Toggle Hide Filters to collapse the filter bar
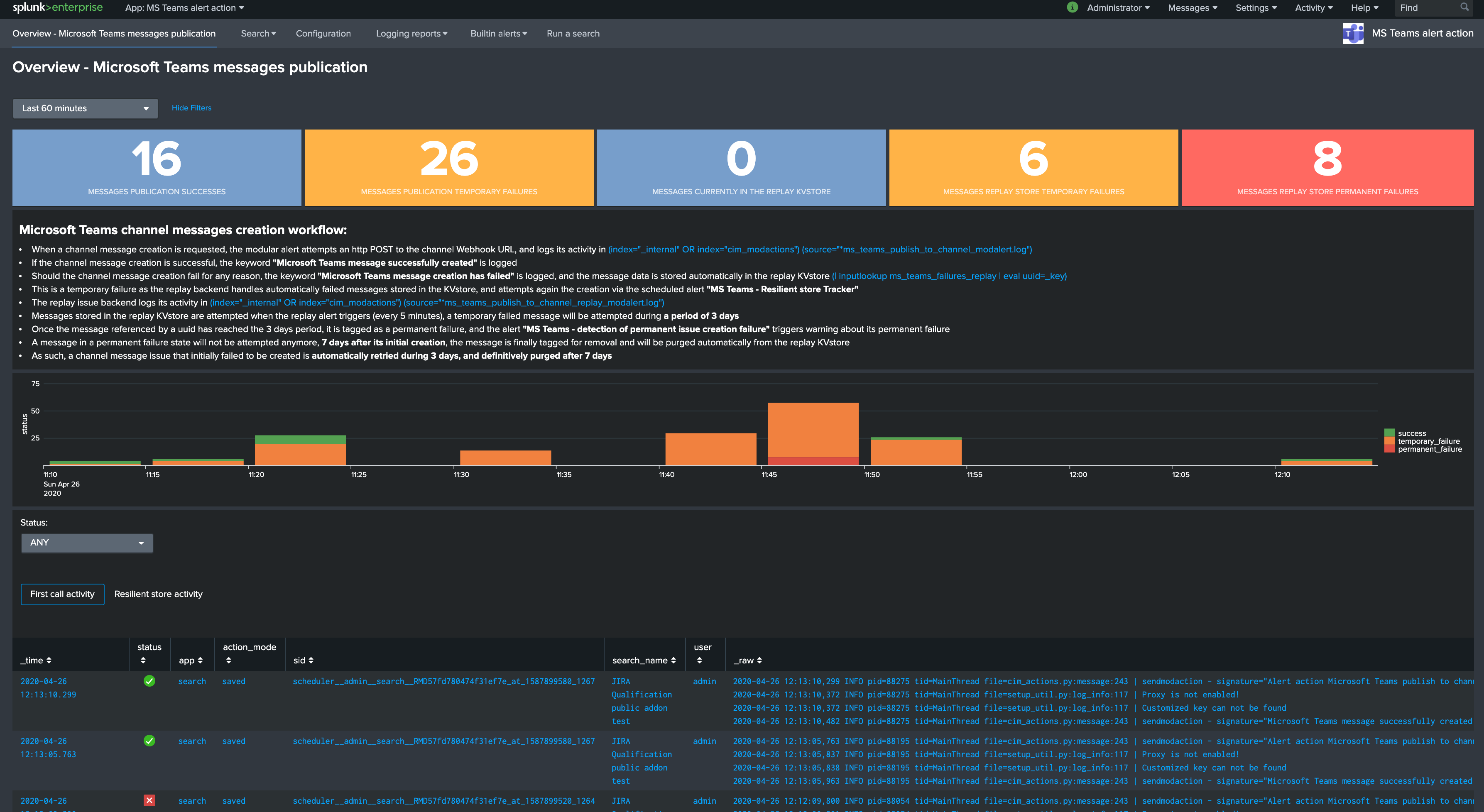Image resolution: width=1484 pixels, height=812 pixels. [191, 108]
